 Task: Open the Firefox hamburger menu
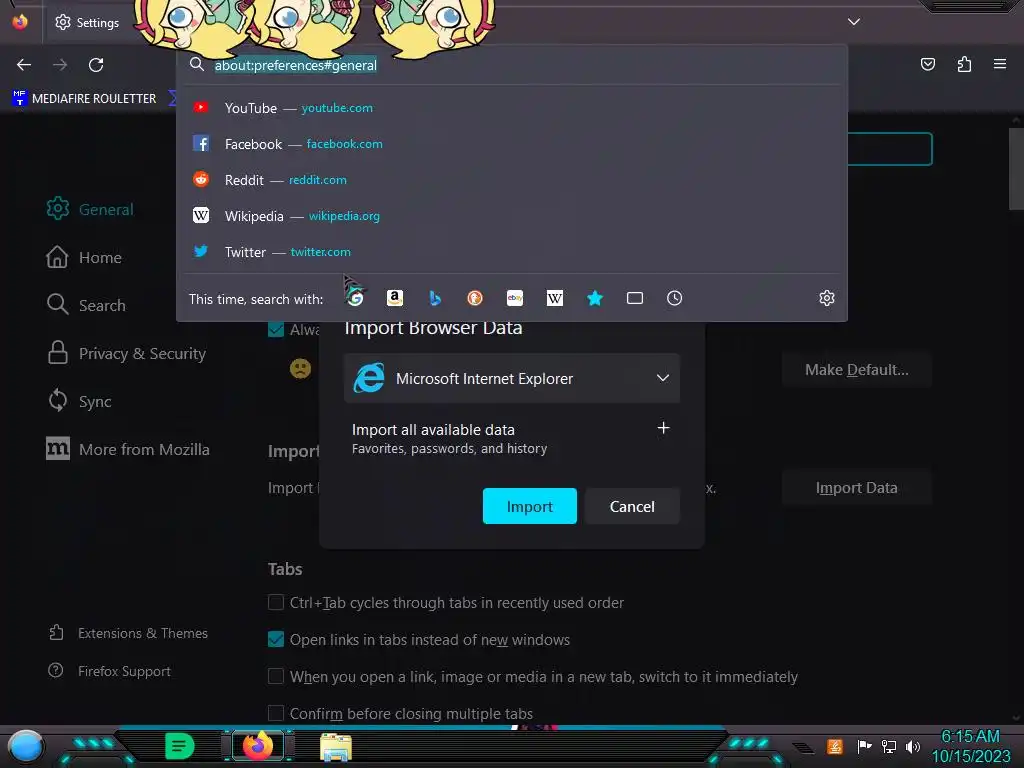click(1000, 64)
